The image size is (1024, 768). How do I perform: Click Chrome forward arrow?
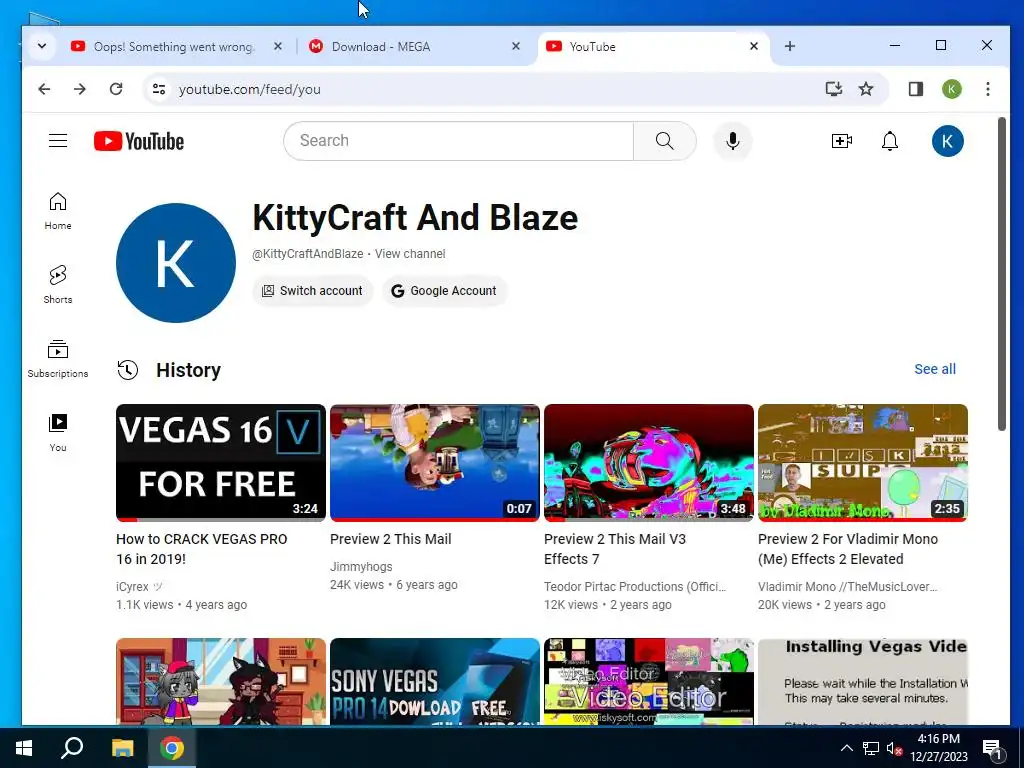pos(80,89)
